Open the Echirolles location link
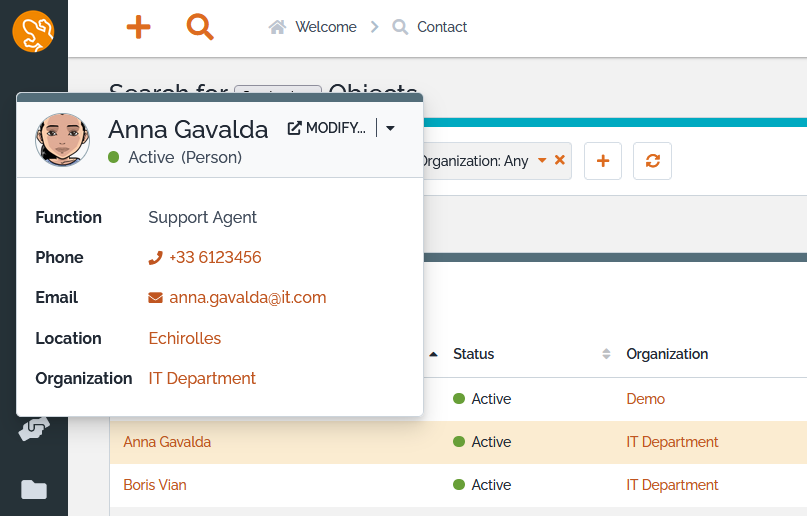The height and width of the screenshot is (516, 807). pos(185,338)
